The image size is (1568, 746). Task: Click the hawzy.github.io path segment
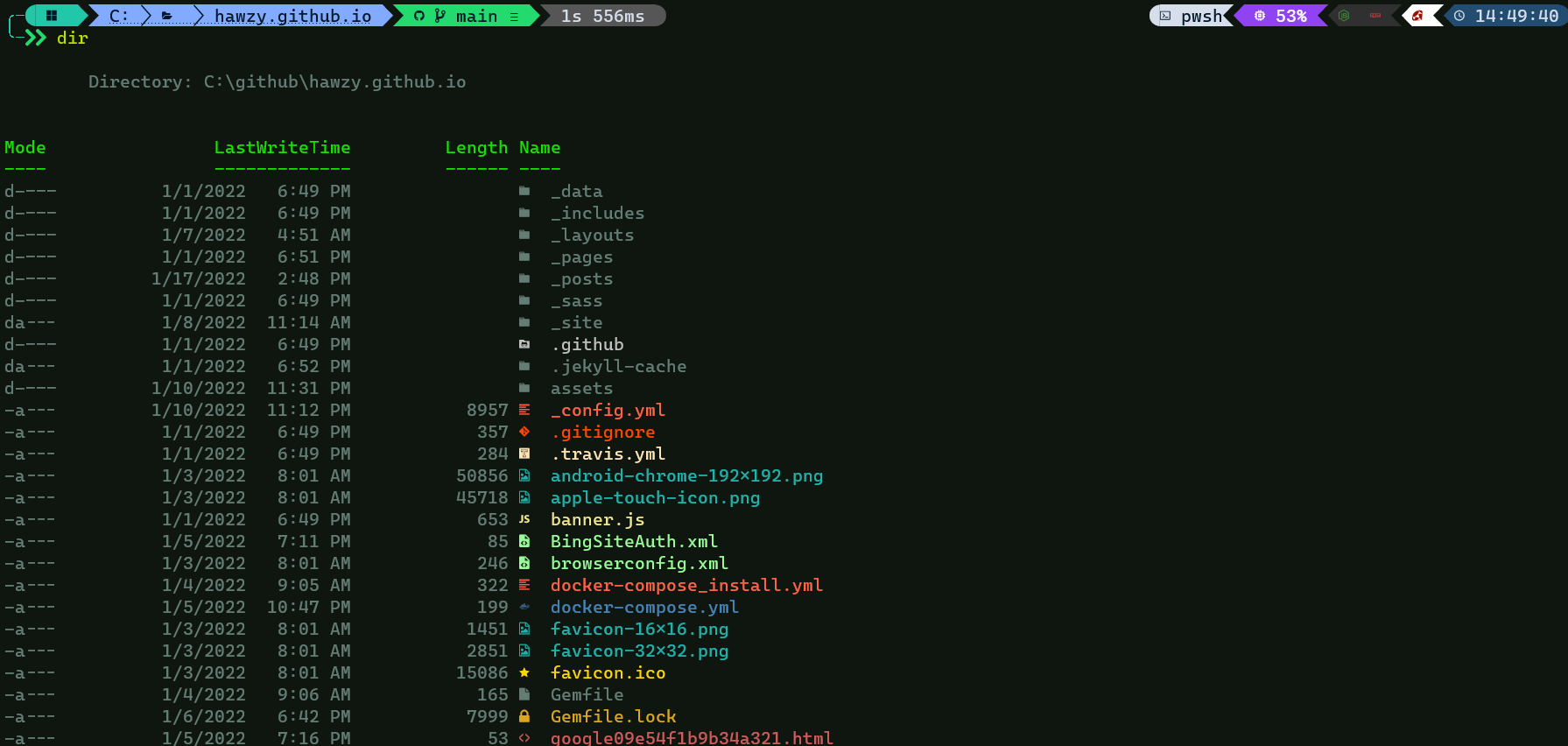click(x=292, y=16)
